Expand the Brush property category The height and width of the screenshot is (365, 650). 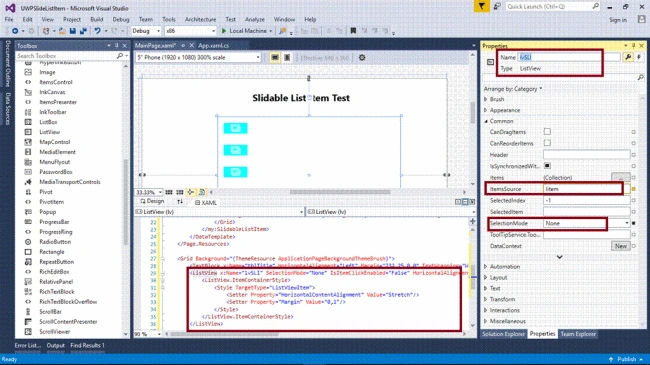(x=486, y=99)
